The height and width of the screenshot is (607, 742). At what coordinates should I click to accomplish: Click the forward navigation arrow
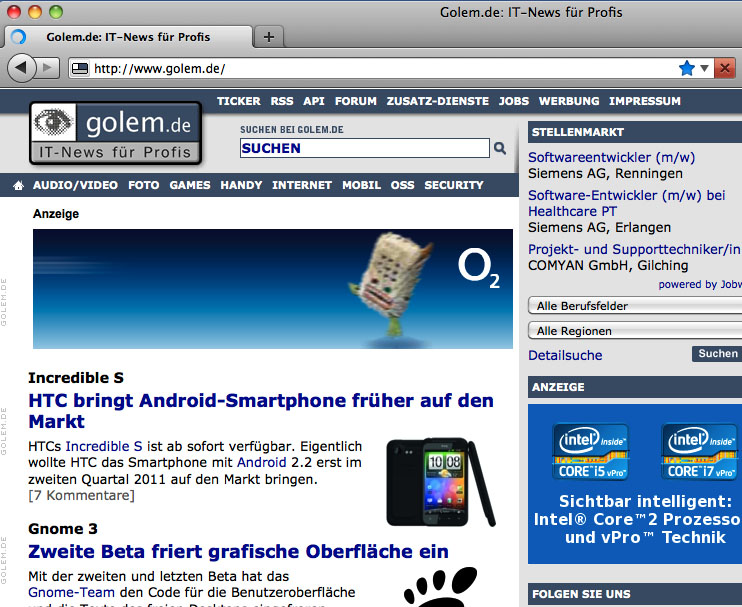(47, 68)
